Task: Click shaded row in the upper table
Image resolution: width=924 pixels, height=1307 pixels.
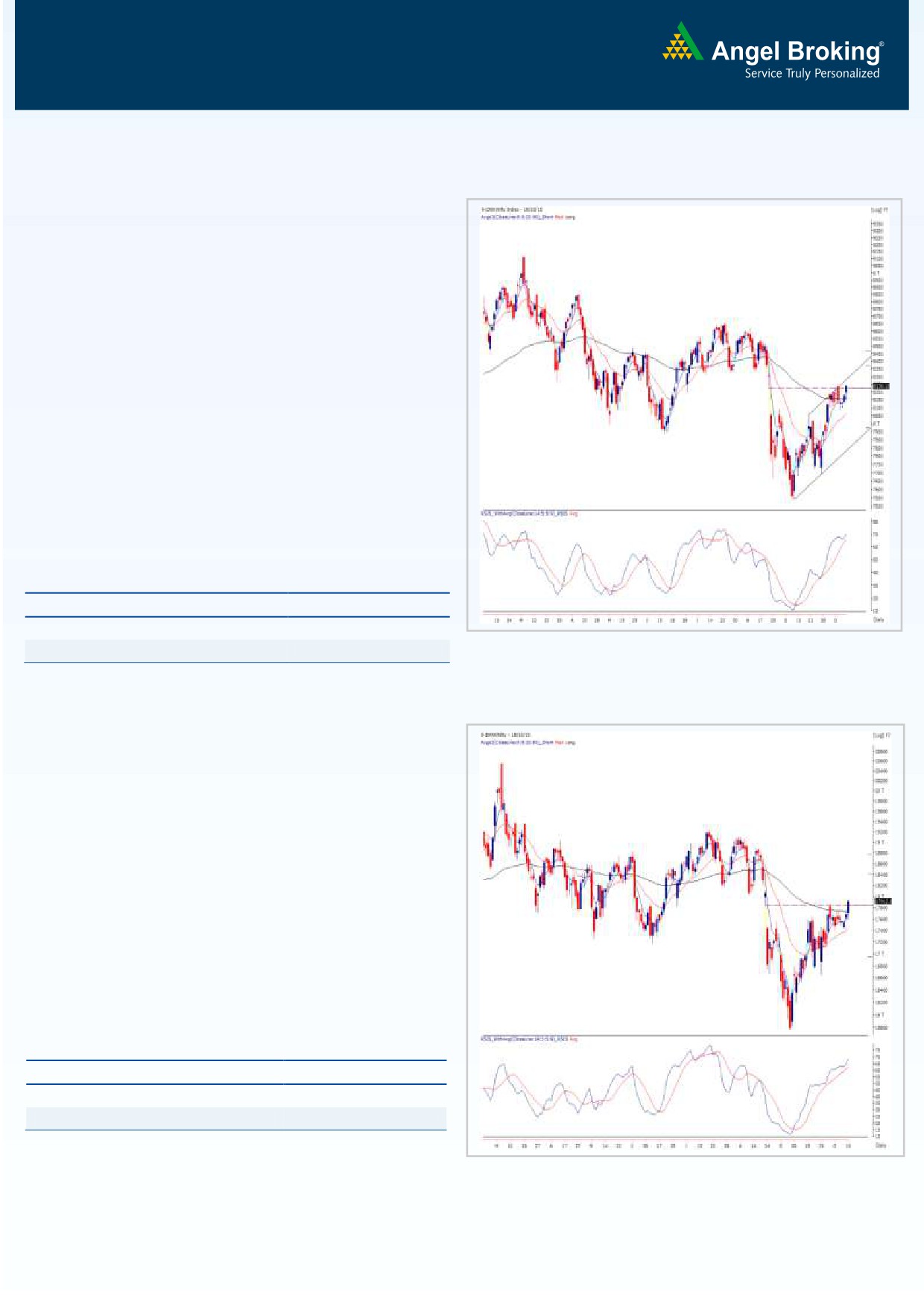Action: [x=237, y=651]
